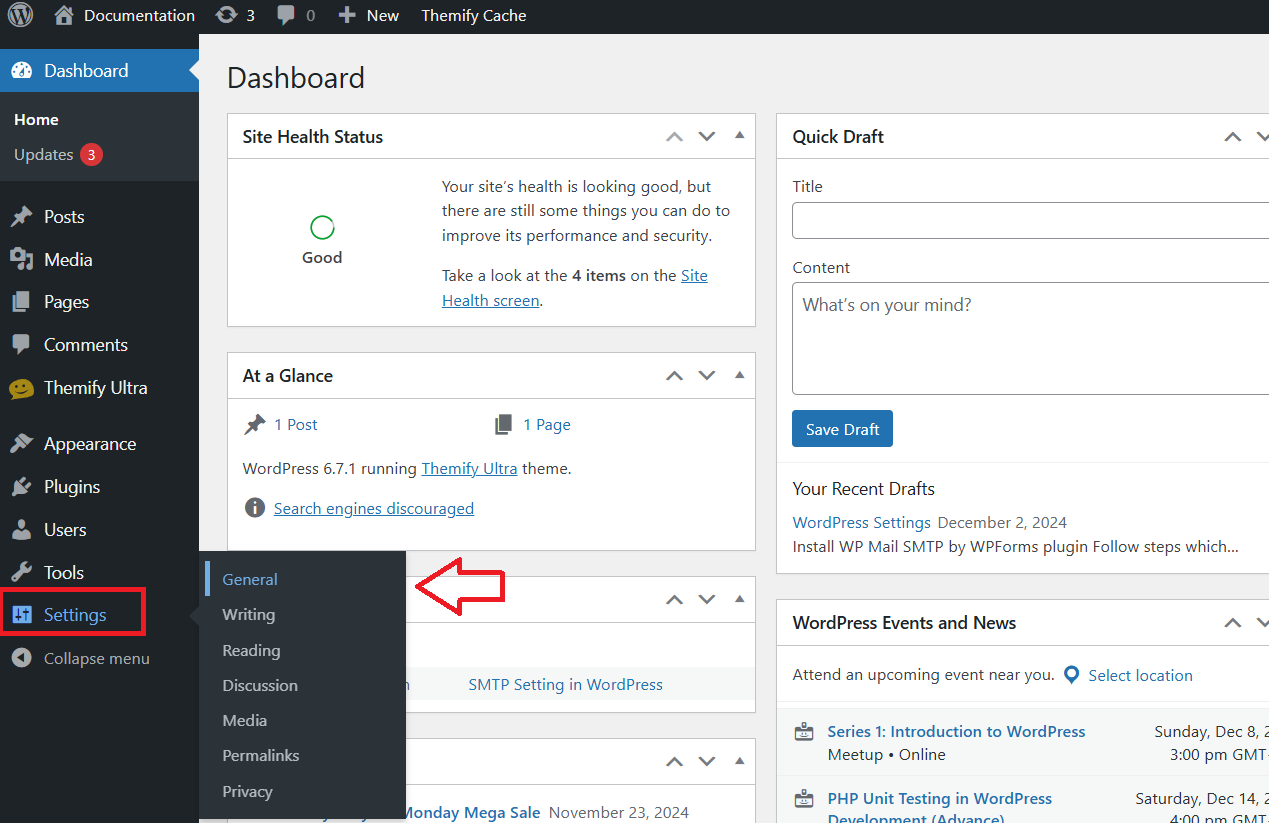Open the Media library icon in sidebar
This screenshot has width=1269, height=823.
click(x=21, y=260)
